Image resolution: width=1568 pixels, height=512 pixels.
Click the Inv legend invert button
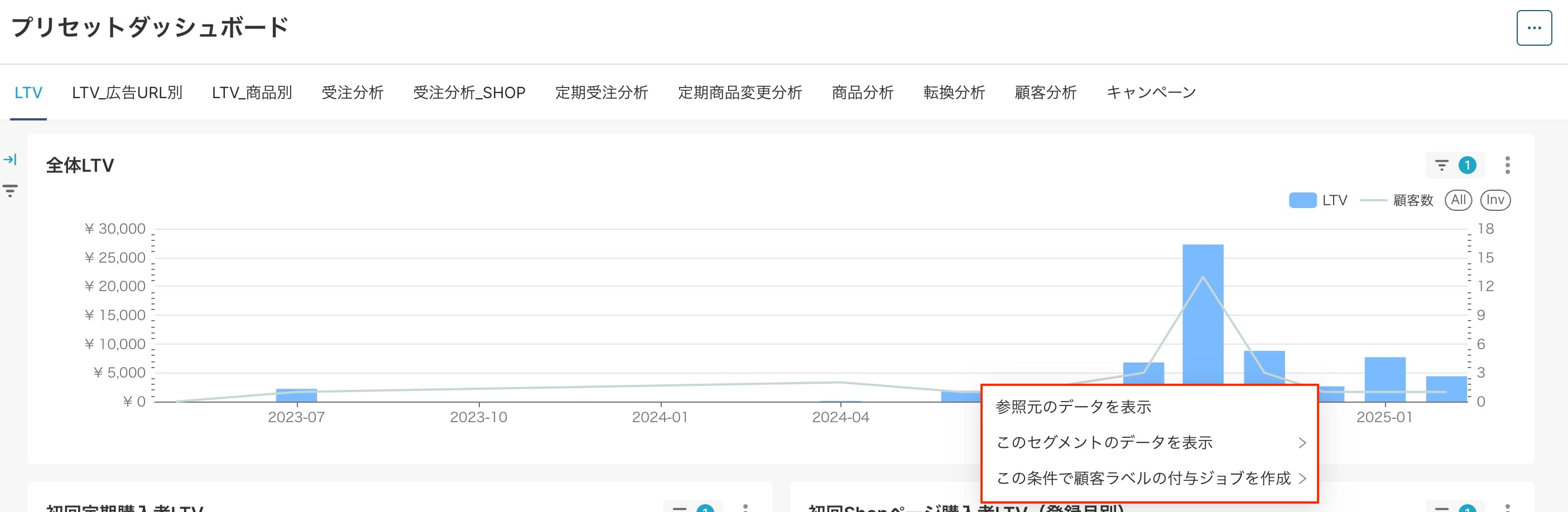point(1495,200)
